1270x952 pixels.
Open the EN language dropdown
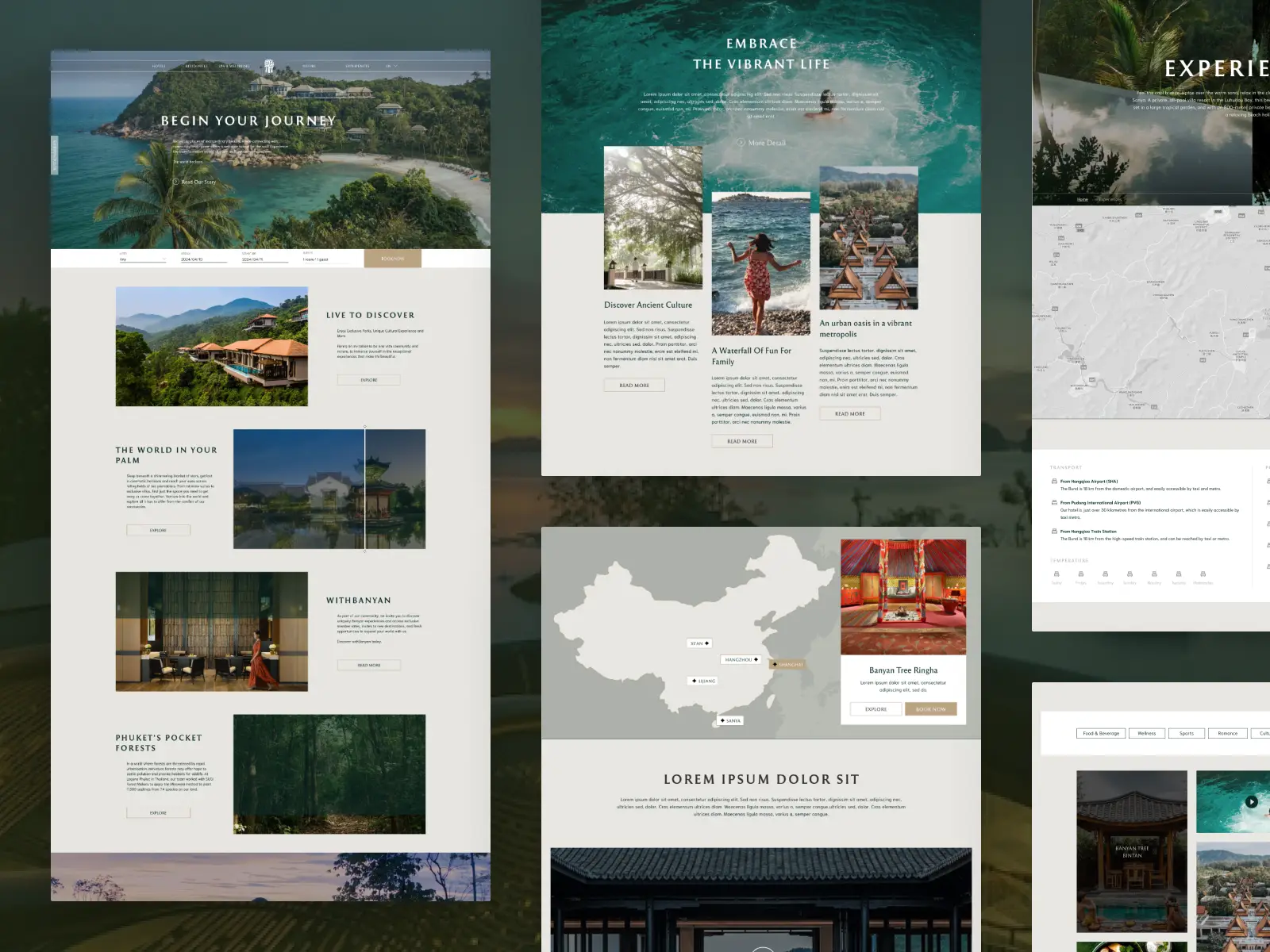(x=391, y=66)
